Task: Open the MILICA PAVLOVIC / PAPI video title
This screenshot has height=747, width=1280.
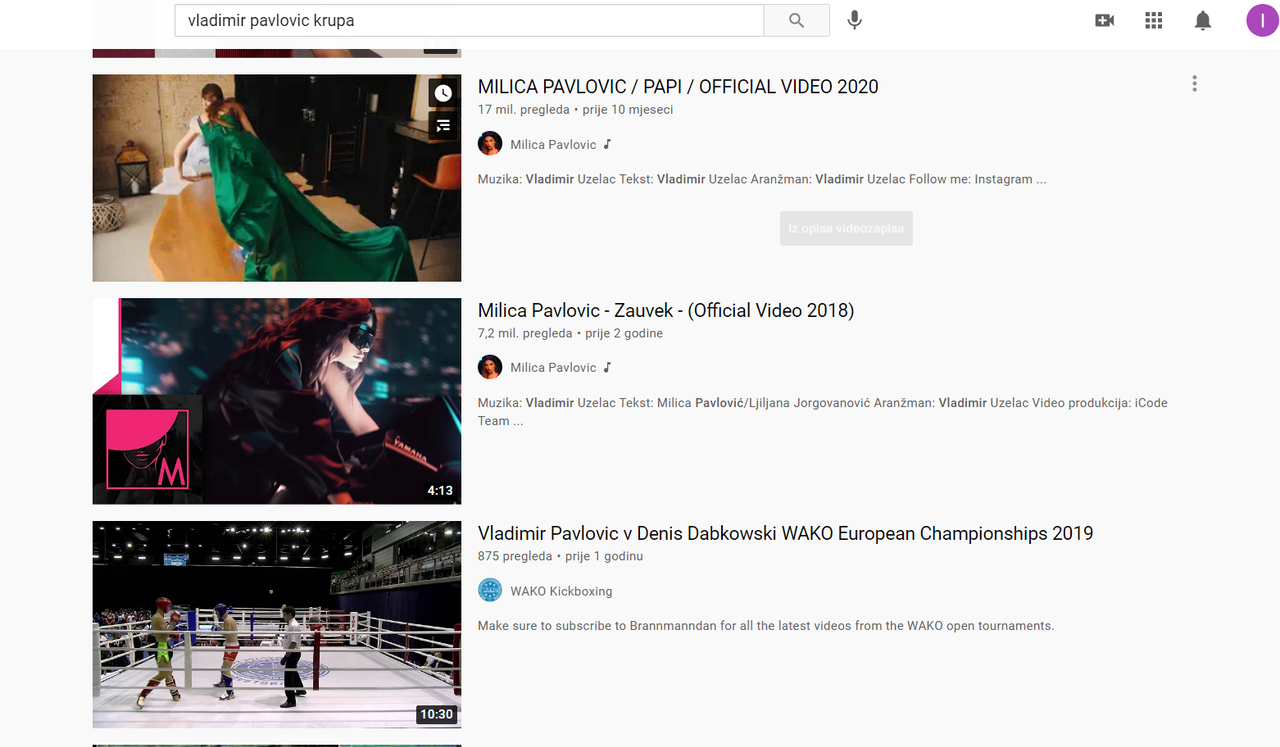Action: [678, 87]
